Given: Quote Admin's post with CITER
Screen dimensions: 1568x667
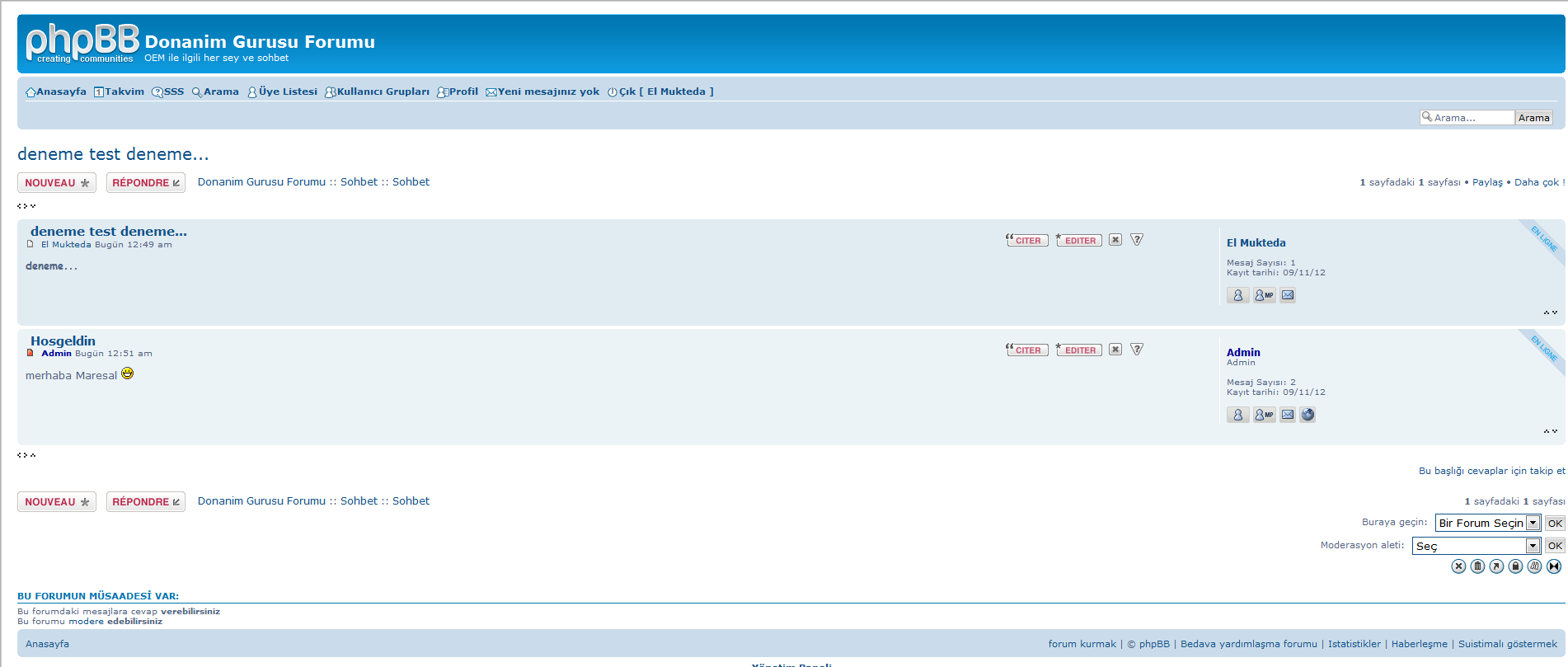Looking at the screenshot, I should pos(1027,350).
